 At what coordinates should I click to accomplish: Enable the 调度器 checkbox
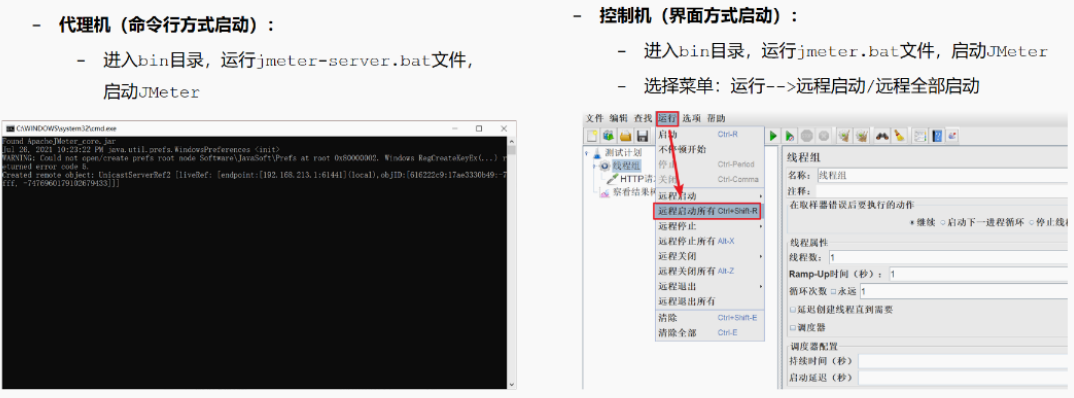793,327
